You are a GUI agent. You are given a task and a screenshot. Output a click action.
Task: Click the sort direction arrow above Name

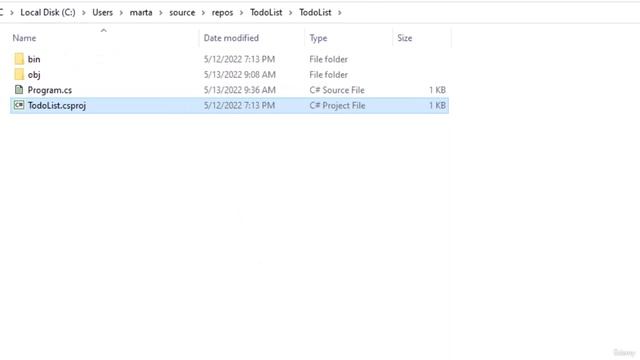pos(104,30)
